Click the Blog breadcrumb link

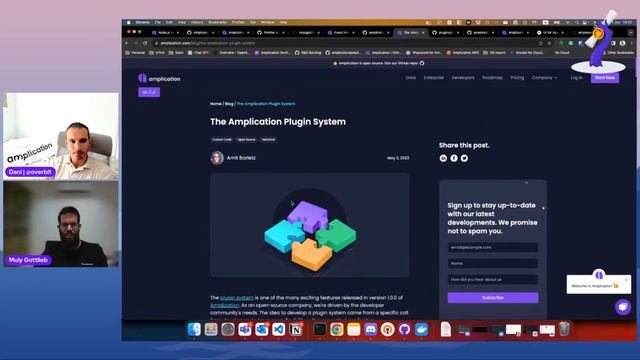click(x=229, y=104)
